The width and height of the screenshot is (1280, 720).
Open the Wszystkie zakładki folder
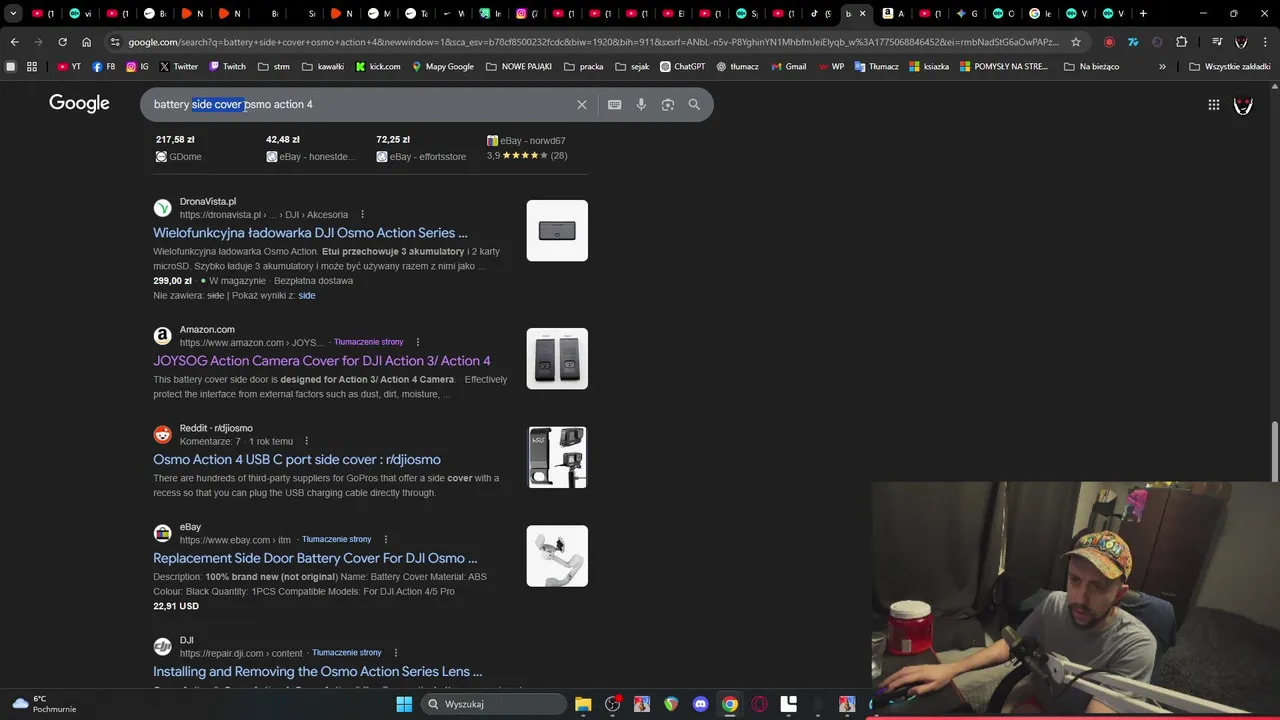(x=1230, y=66)
